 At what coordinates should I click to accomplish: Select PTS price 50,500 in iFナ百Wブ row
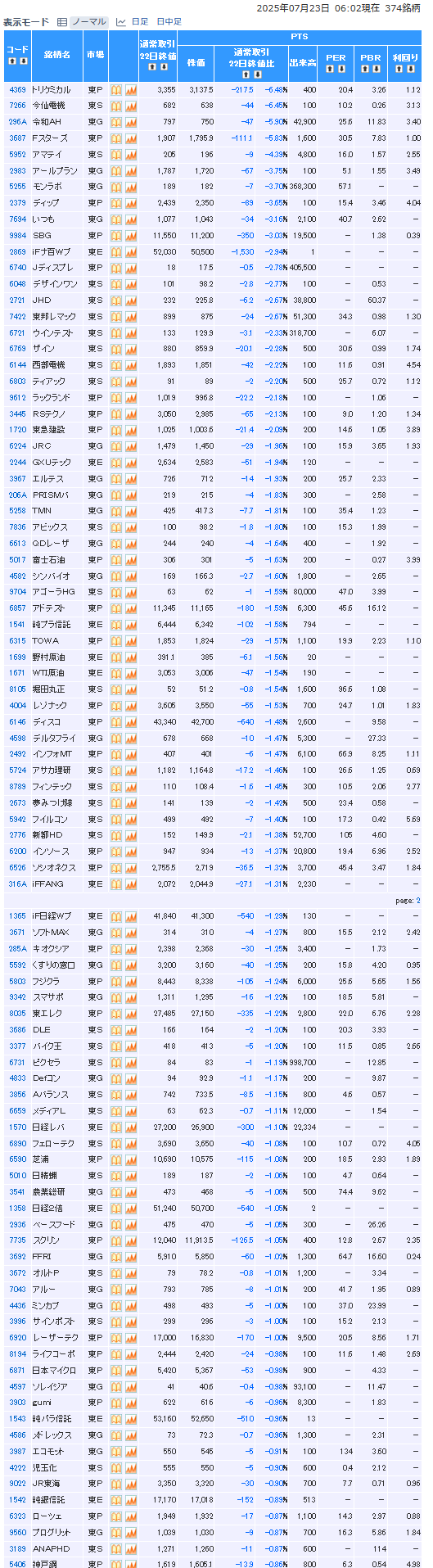[x=201, y=251]
